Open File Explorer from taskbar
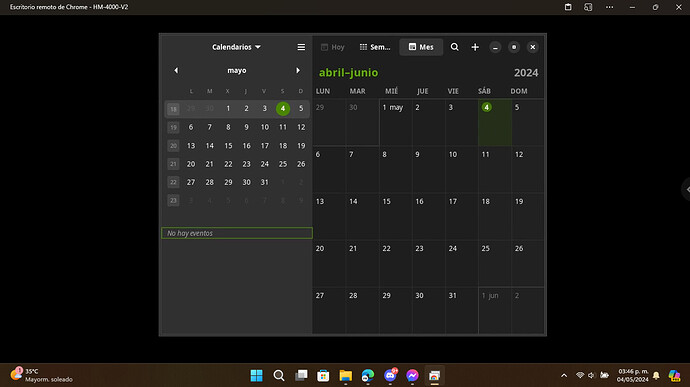690x387 pixels. [x=345, y=376]
